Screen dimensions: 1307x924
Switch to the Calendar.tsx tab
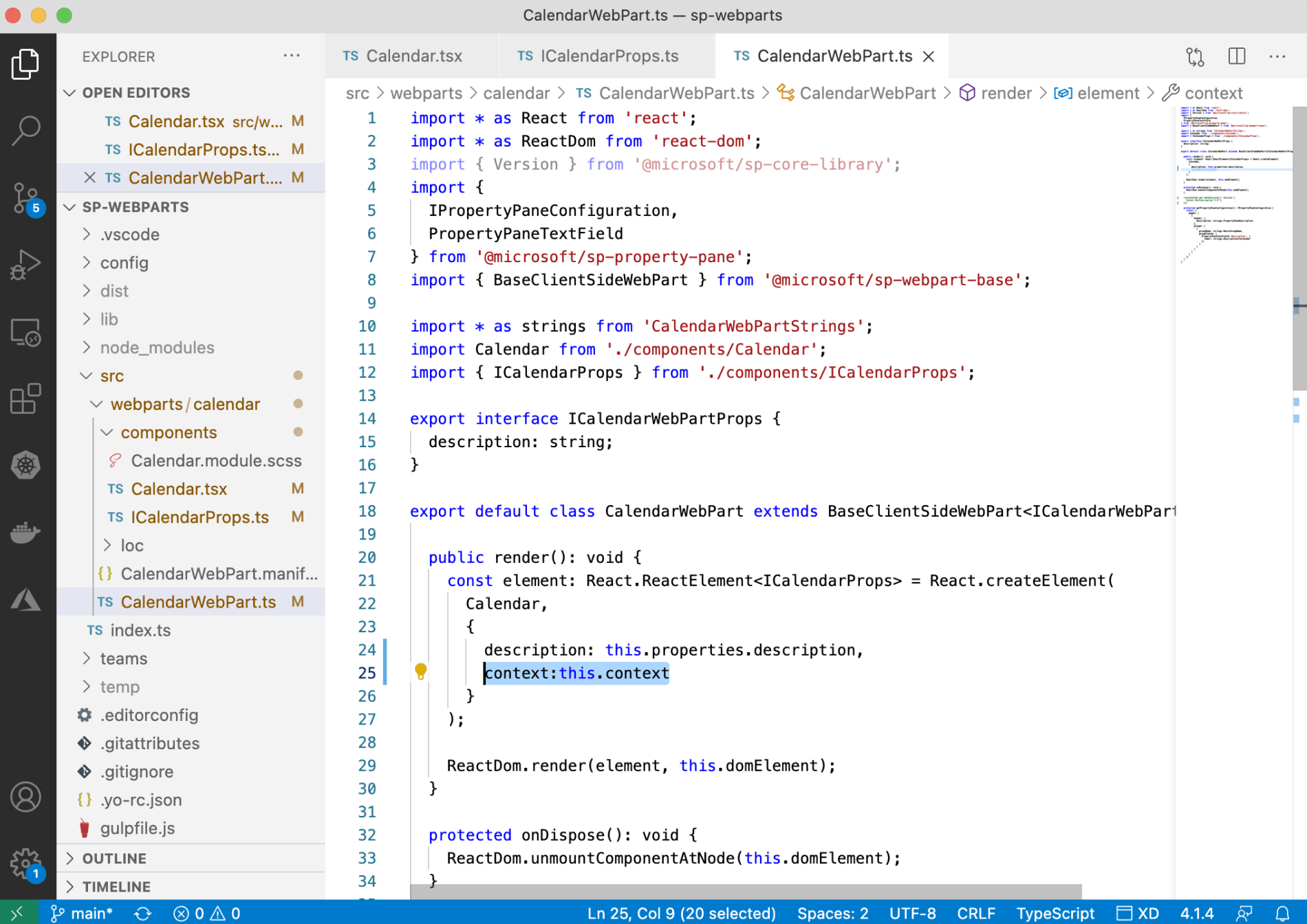coord(413,56)
